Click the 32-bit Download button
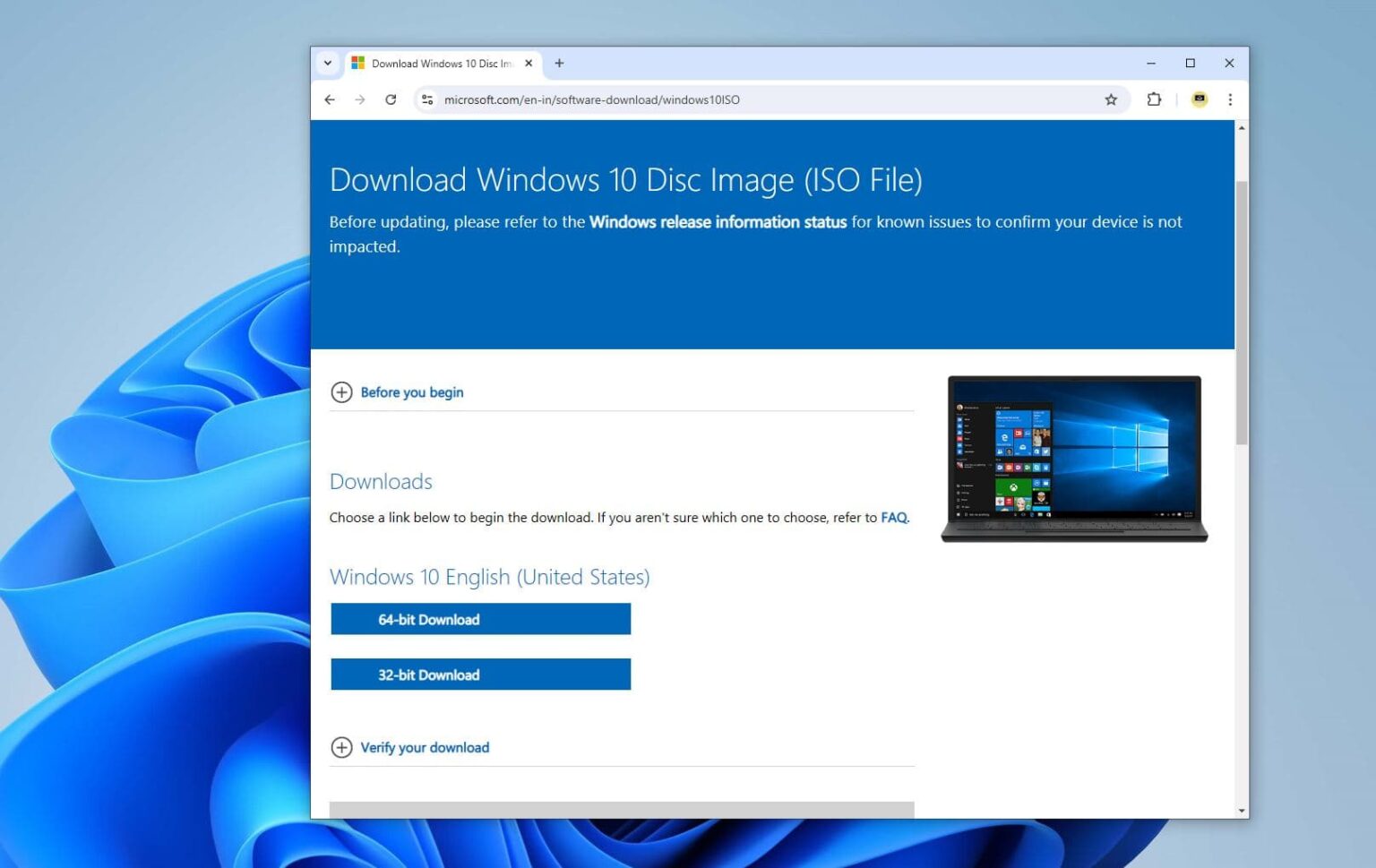This screenshot has width=1376, height=868. click(480, 675)
